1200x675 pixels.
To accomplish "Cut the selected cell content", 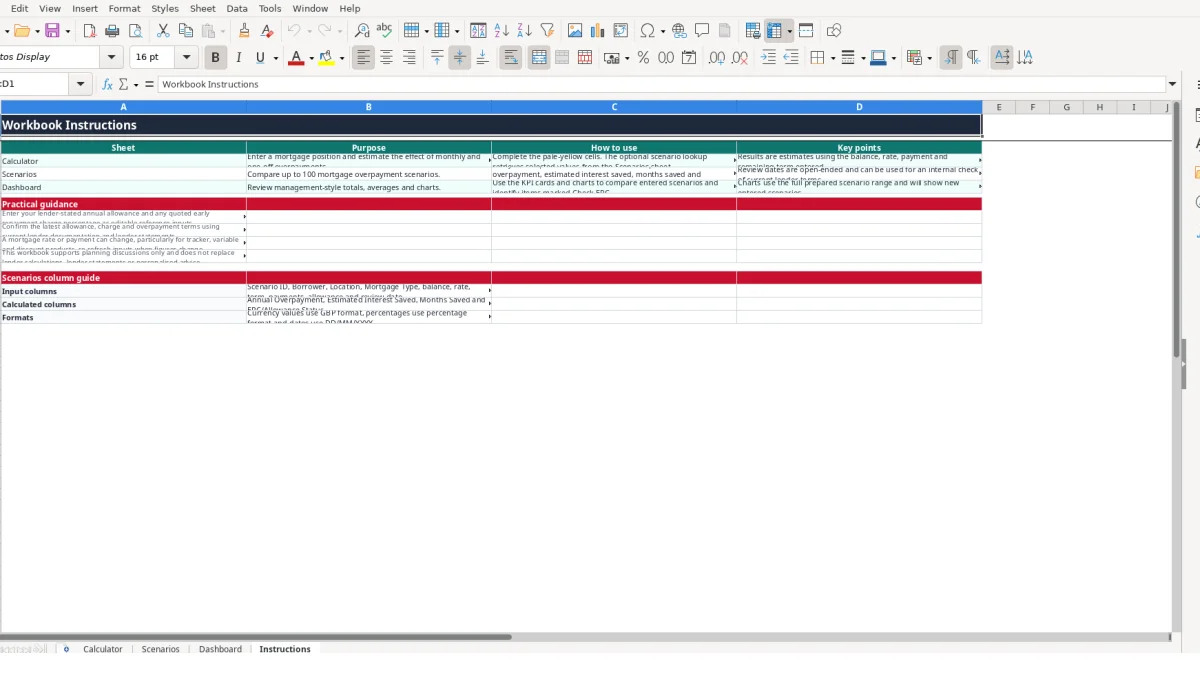I will (163, 31).
